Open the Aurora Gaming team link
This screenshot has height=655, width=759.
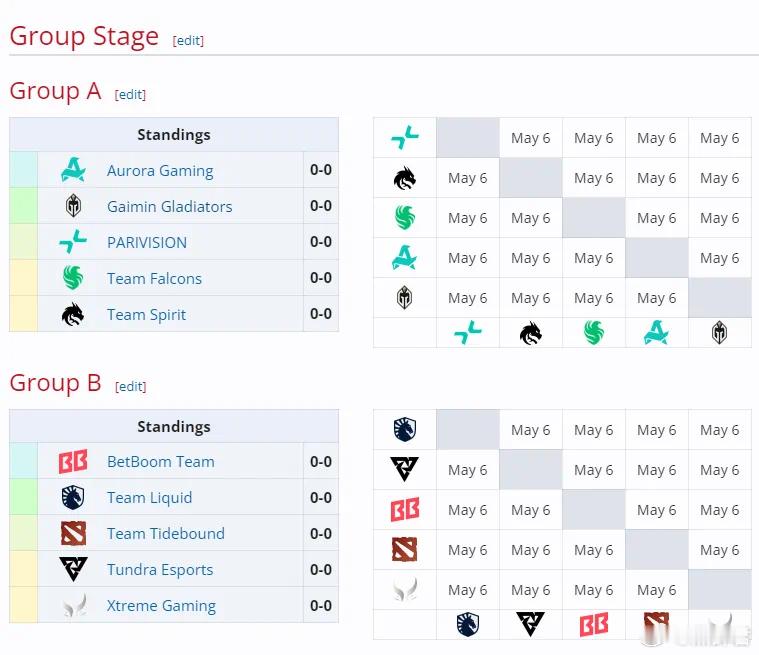160,171
